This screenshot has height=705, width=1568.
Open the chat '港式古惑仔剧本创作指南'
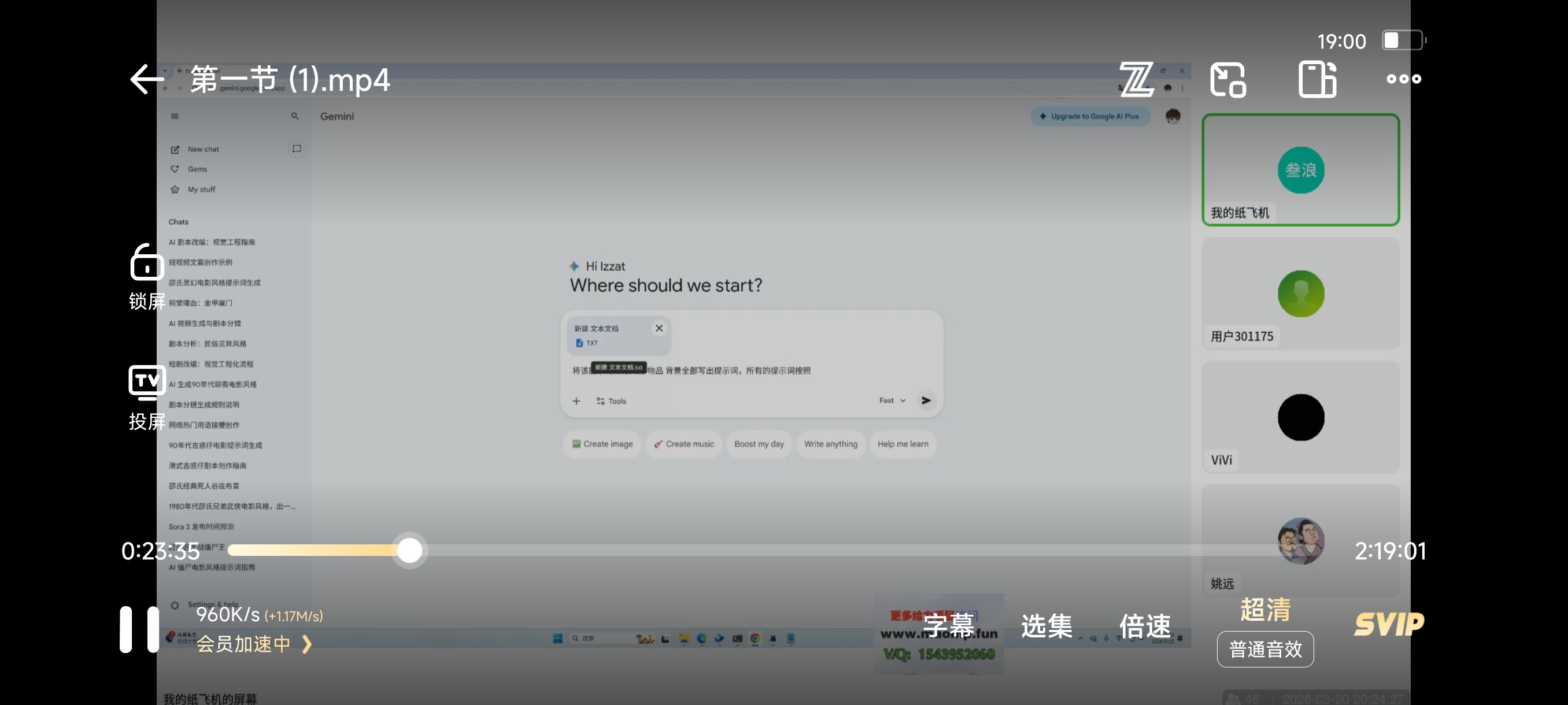tap(208, 465)
